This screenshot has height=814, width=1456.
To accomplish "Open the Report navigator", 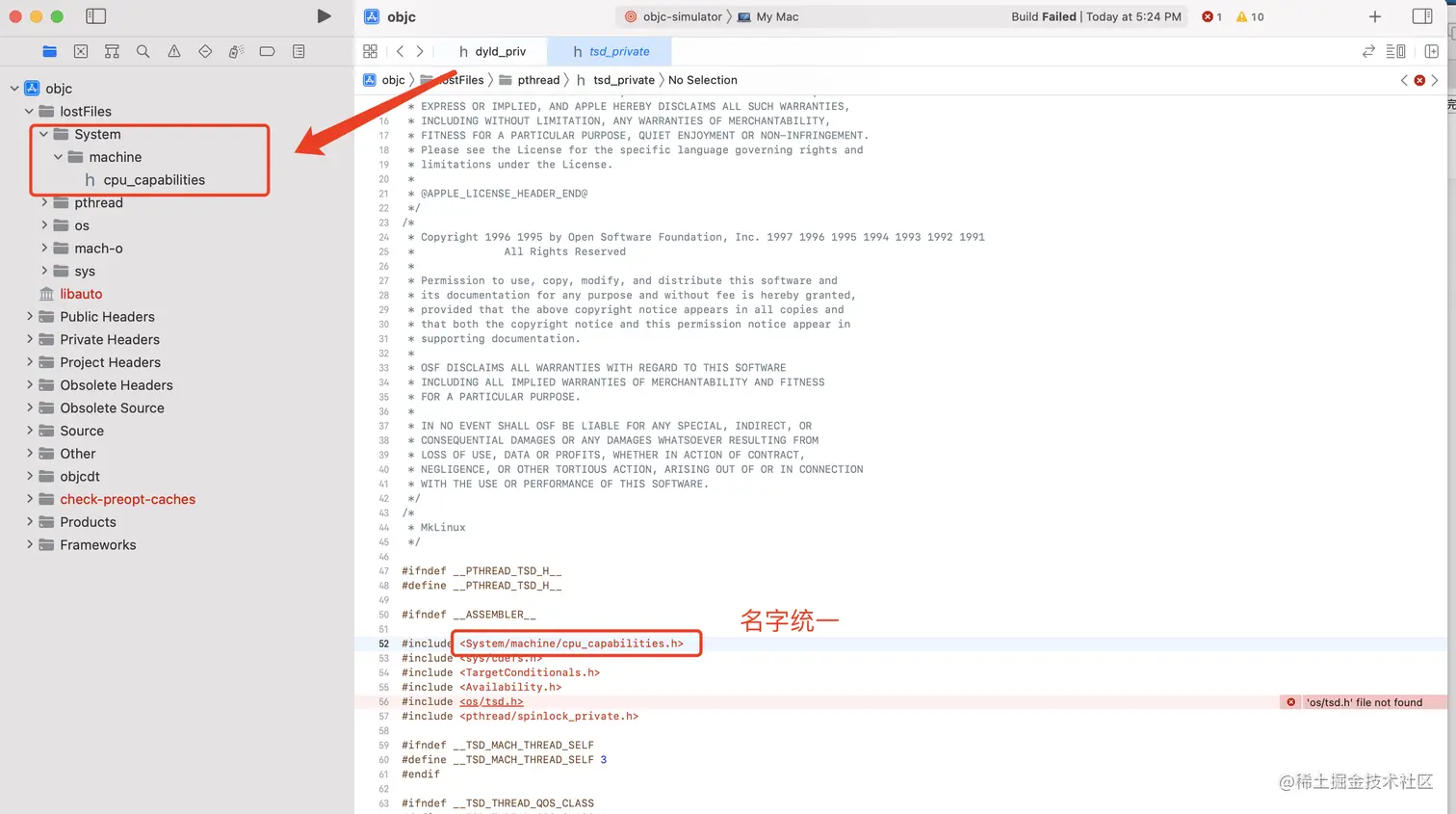I will (x=299, y=51).
